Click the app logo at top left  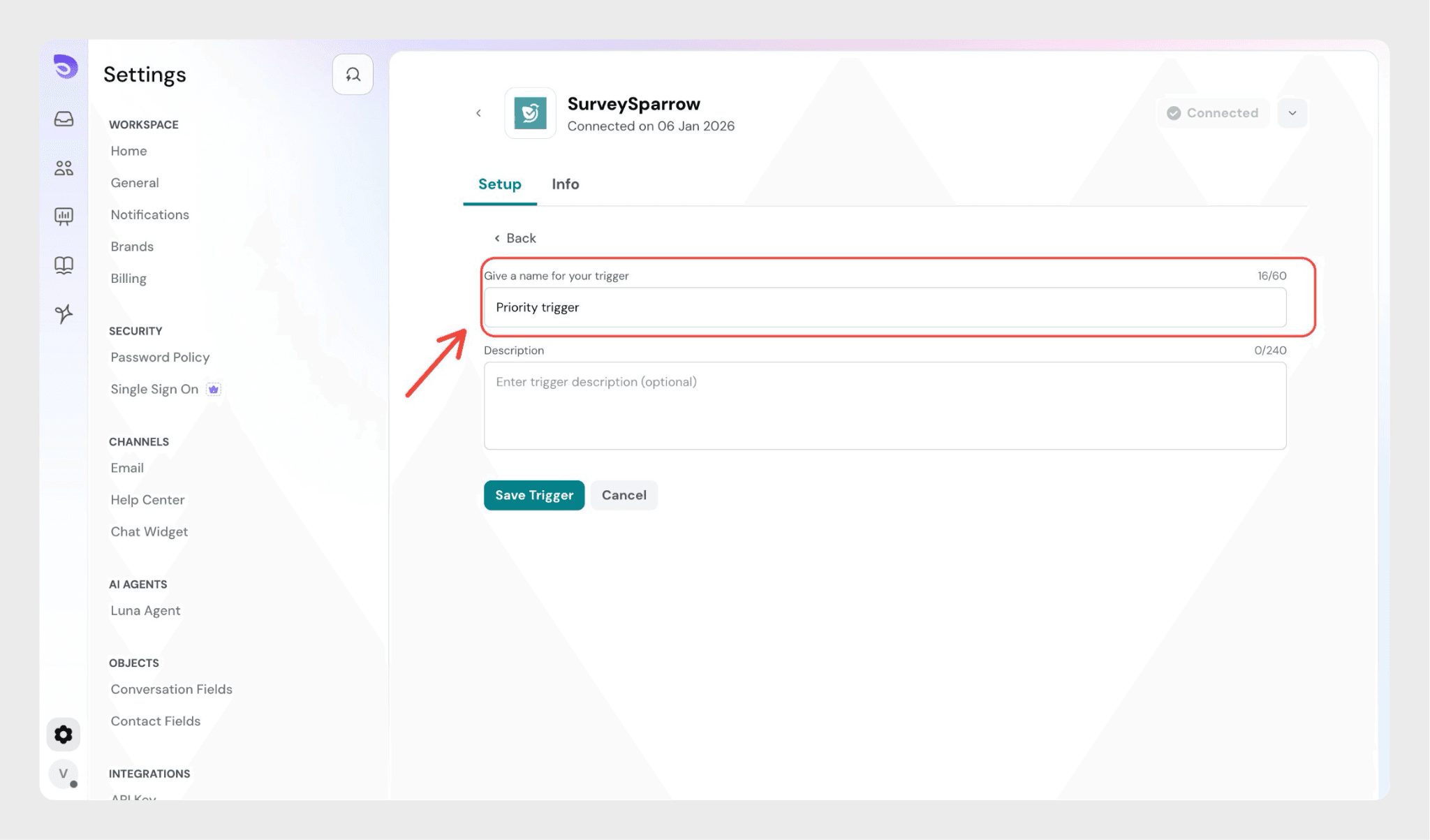coord(66,67)
